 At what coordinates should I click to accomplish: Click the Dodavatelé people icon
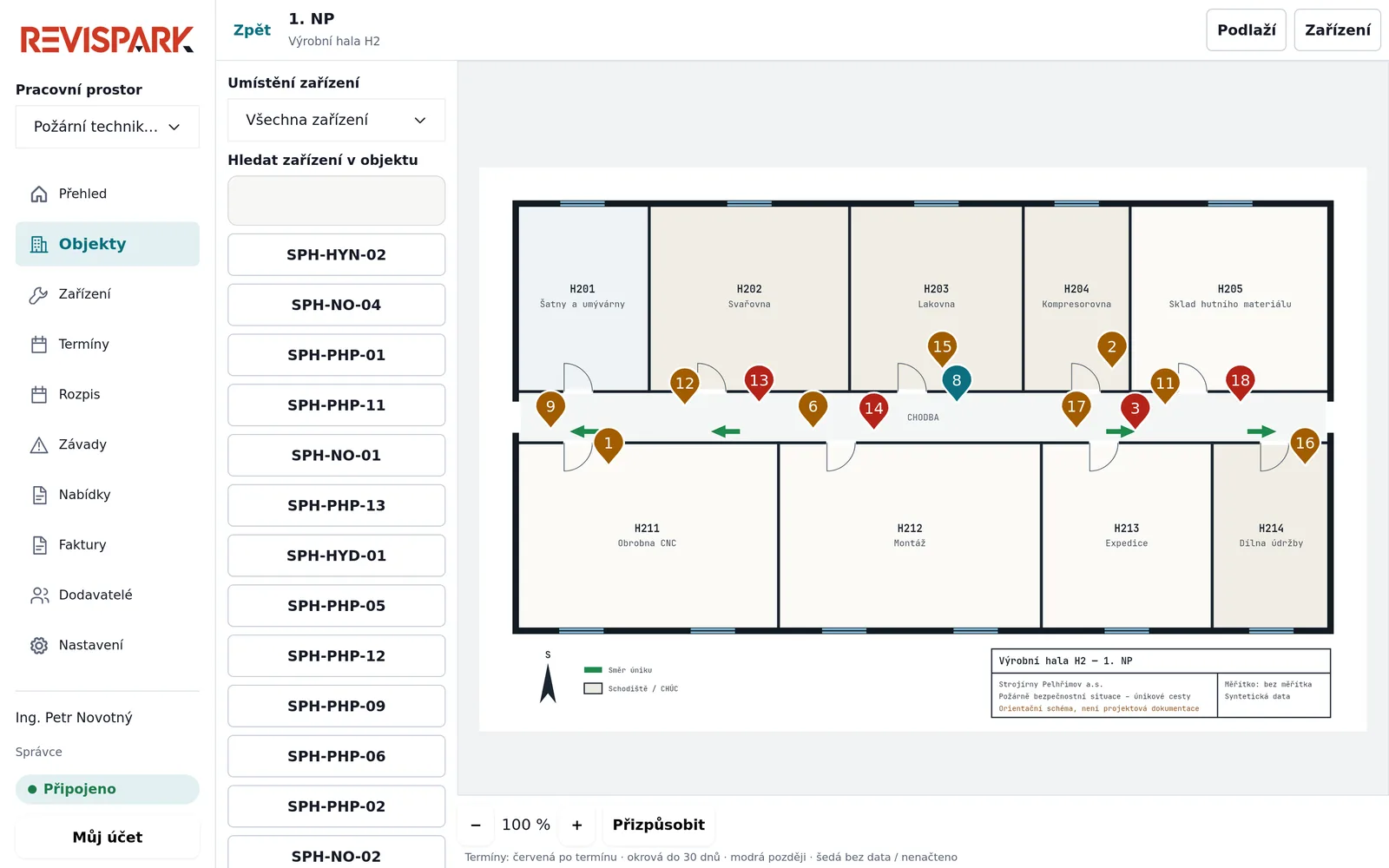tap(39, 595)
